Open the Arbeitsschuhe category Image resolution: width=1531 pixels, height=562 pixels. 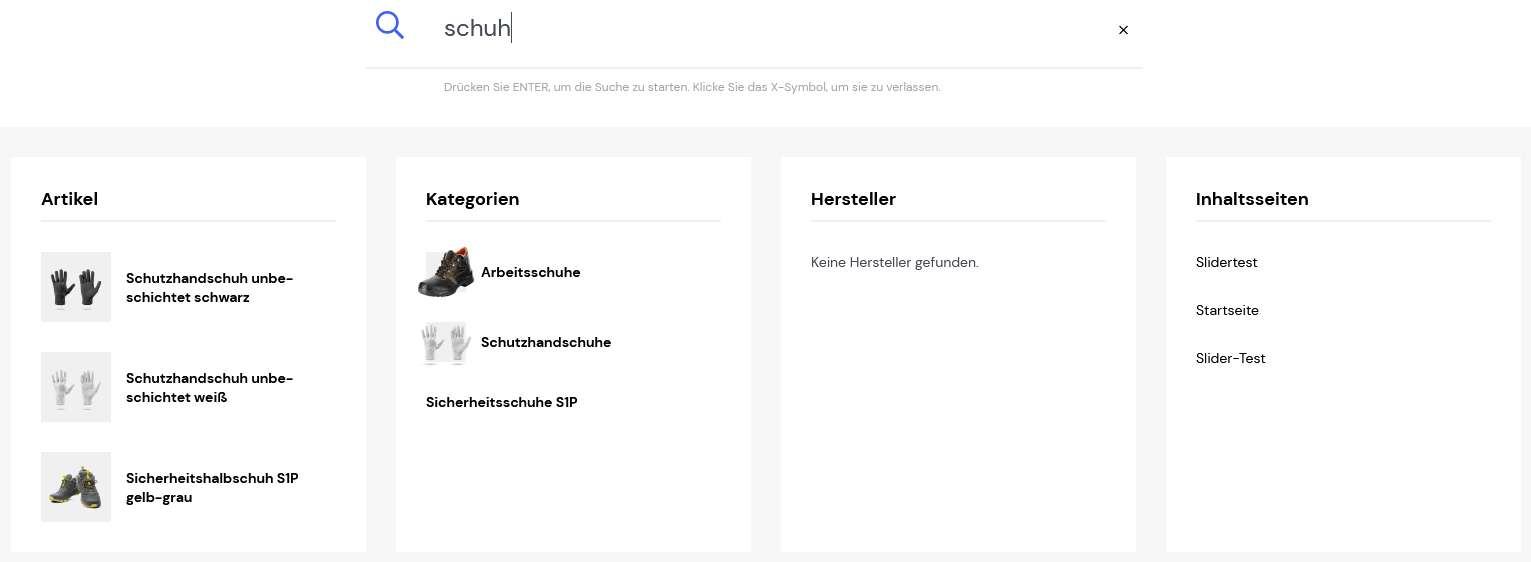click(531, 272)
